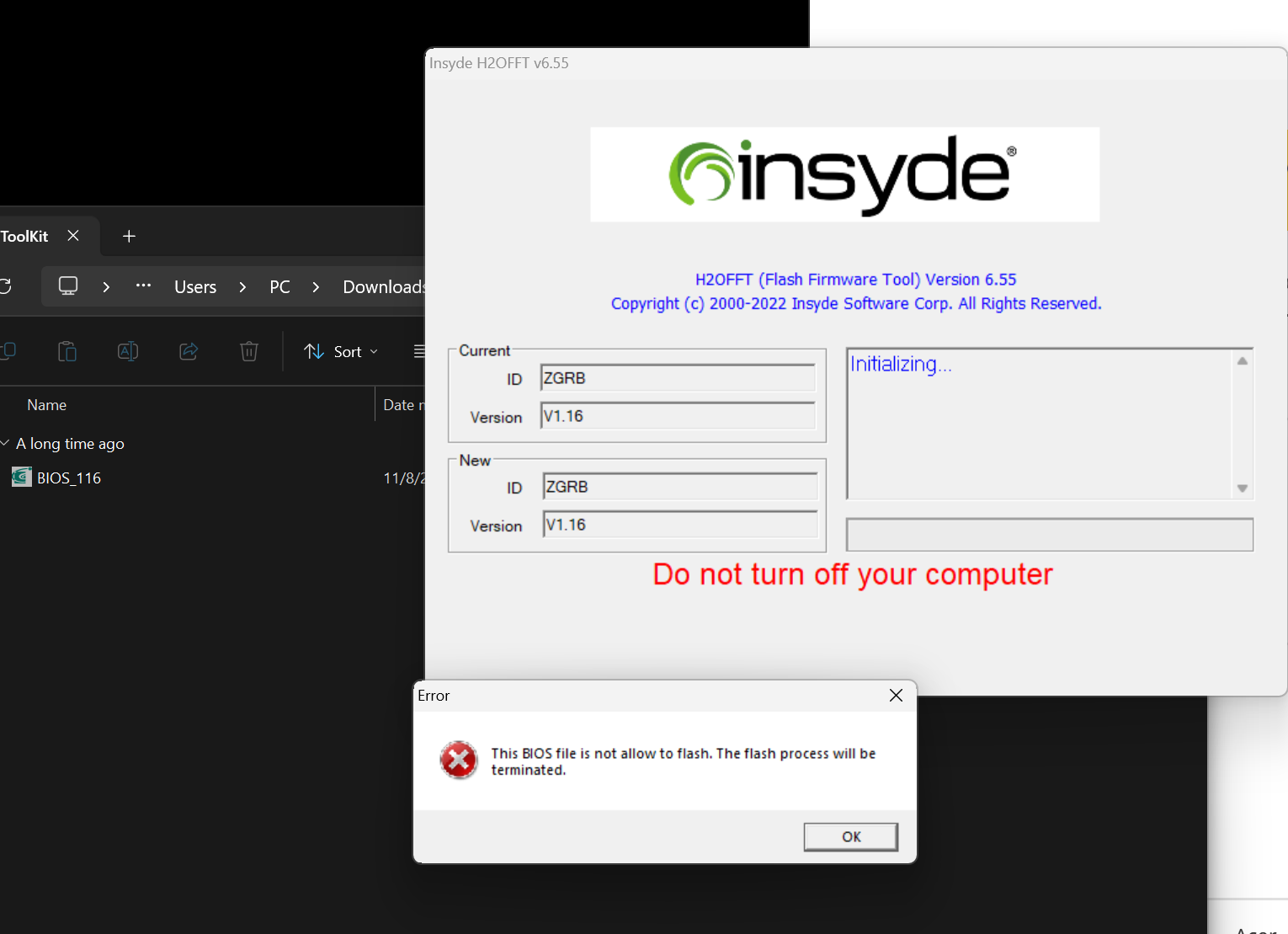This screenshot has height=934, width=1288.
Task: Click the New Version field V1.16
Action: click(x=680, y=525)
